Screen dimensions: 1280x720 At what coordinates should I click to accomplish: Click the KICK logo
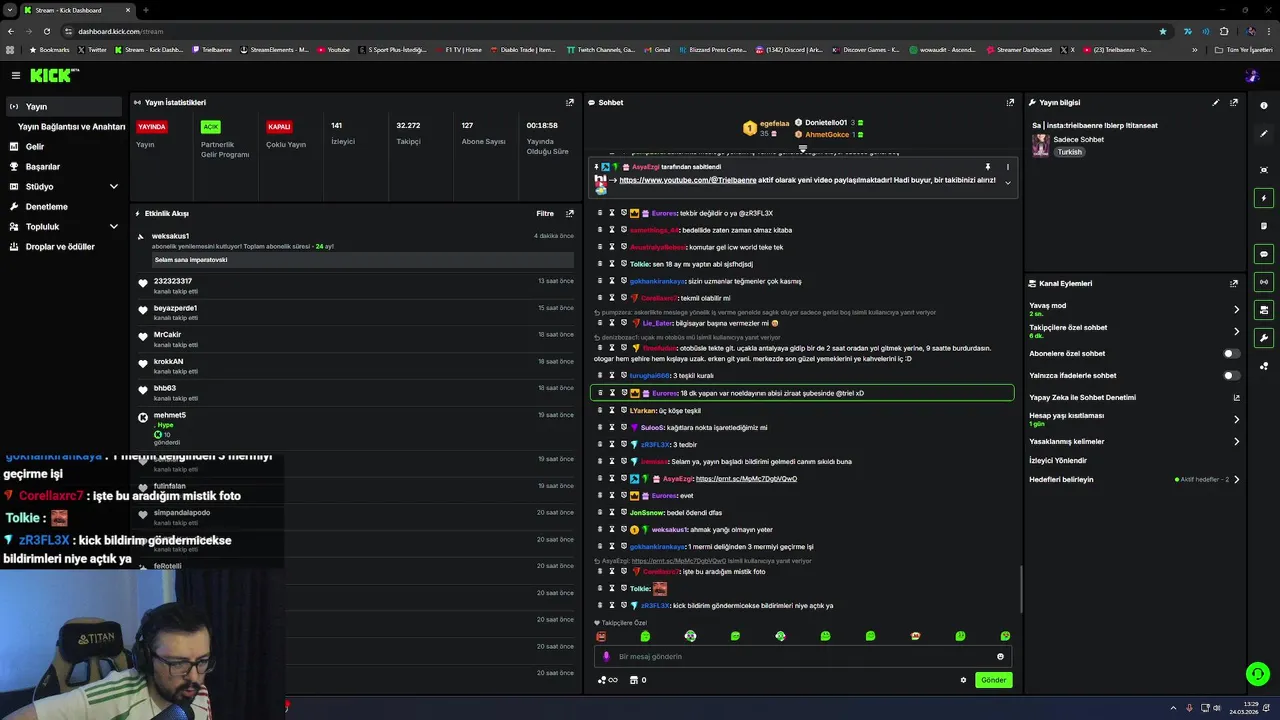coord(52,75)
